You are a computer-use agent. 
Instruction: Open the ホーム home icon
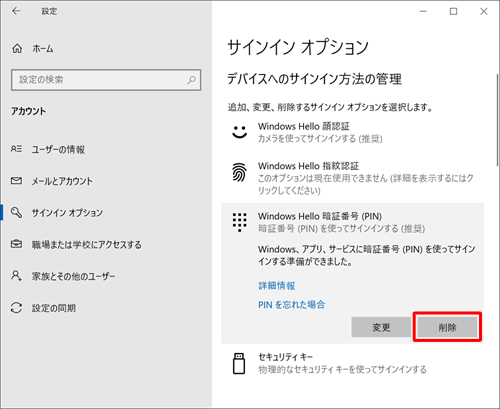point(17,49)
